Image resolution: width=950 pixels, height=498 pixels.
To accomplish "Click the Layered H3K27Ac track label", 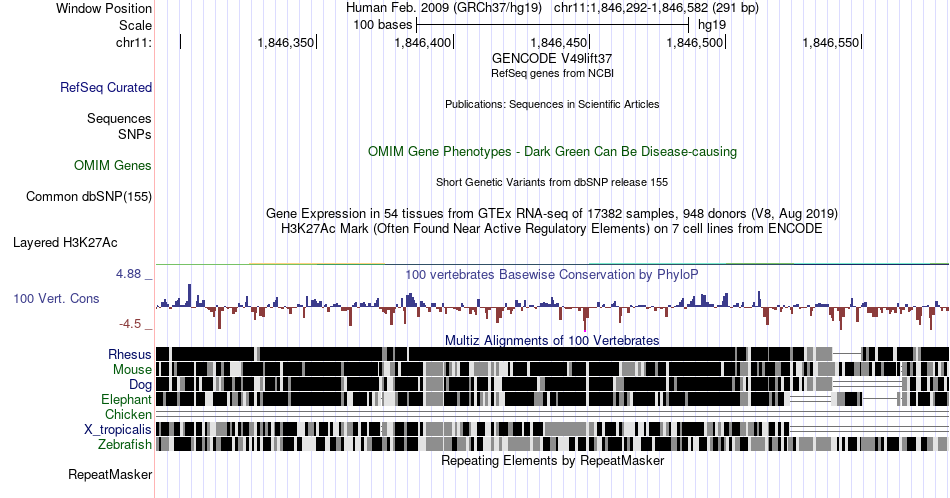I will pos(65,242).
